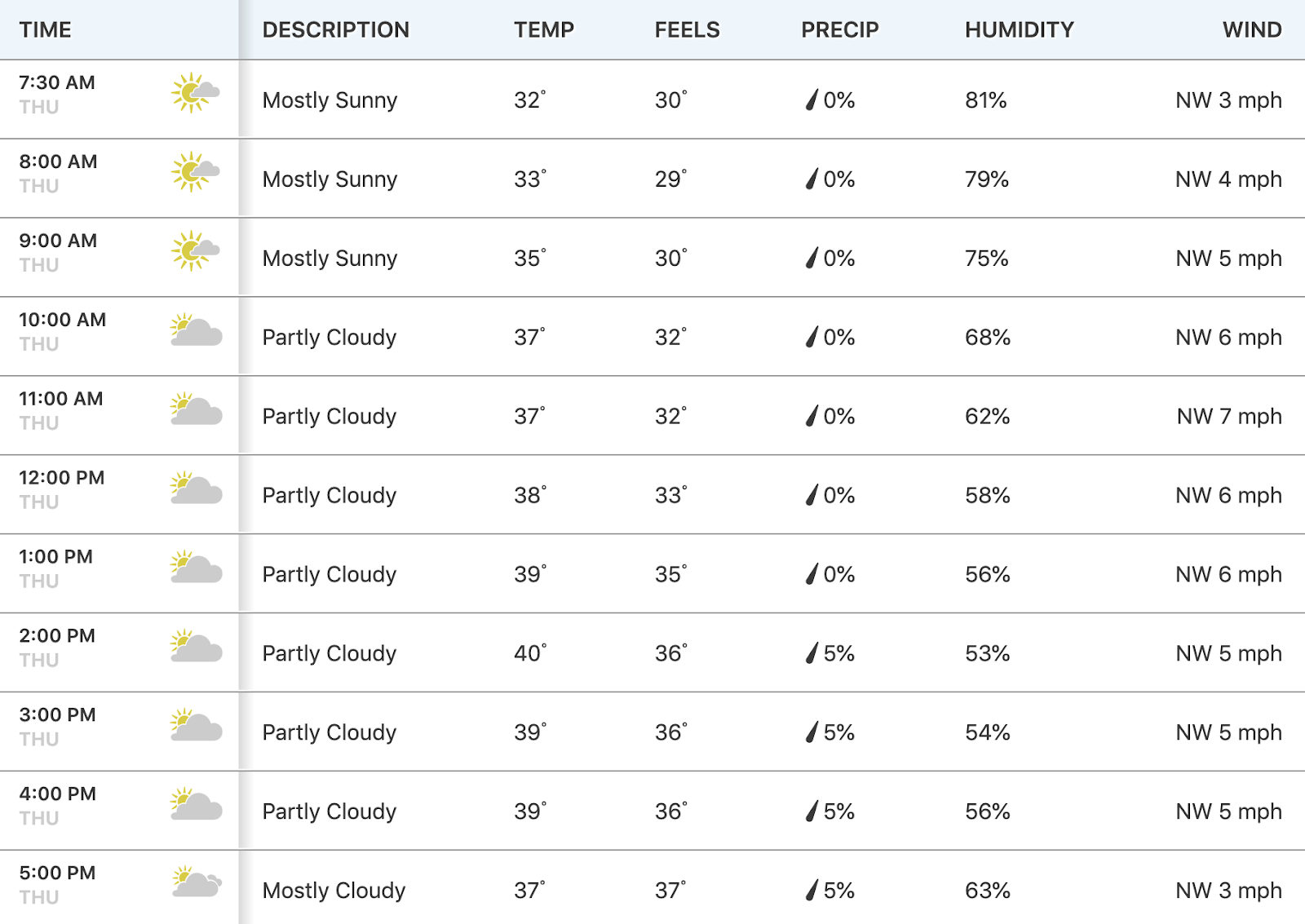Click the PRECIP column header
Screen dimensions: 1305x924
840,30
